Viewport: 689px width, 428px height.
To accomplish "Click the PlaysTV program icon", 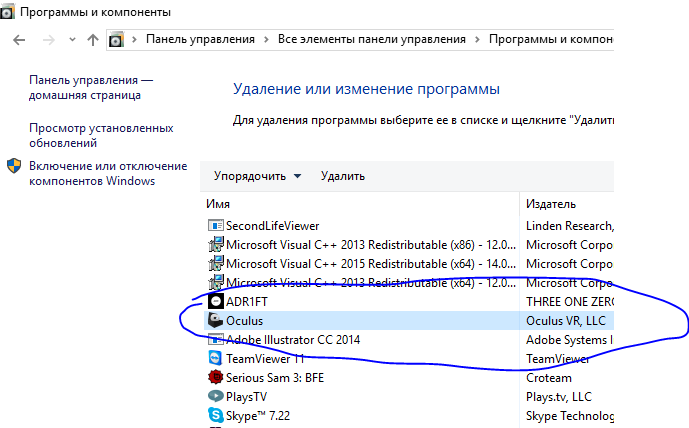I will 215,396.
